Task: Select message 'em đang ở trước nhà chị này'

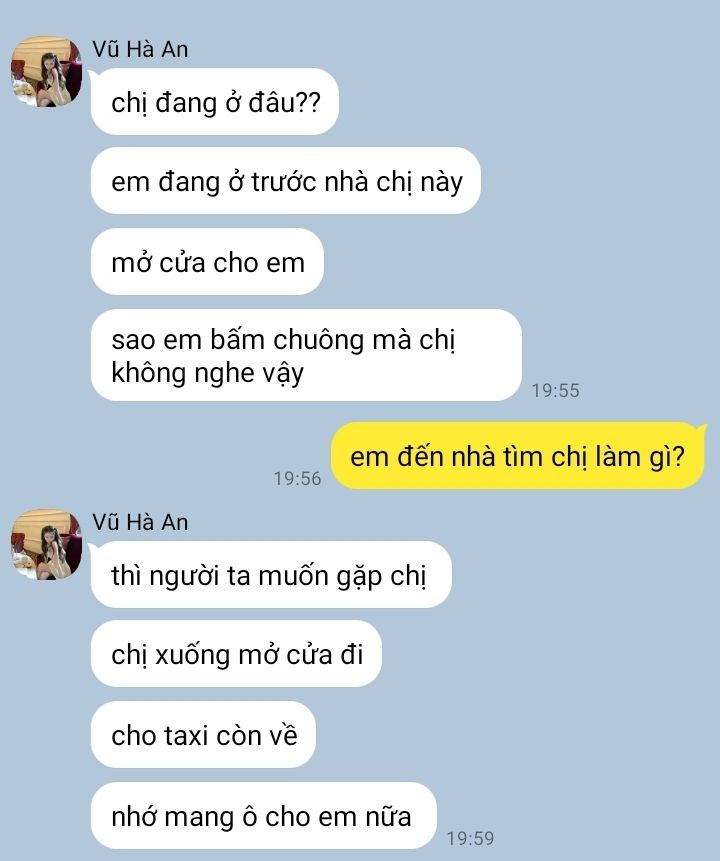Action: tap(286, 181)
